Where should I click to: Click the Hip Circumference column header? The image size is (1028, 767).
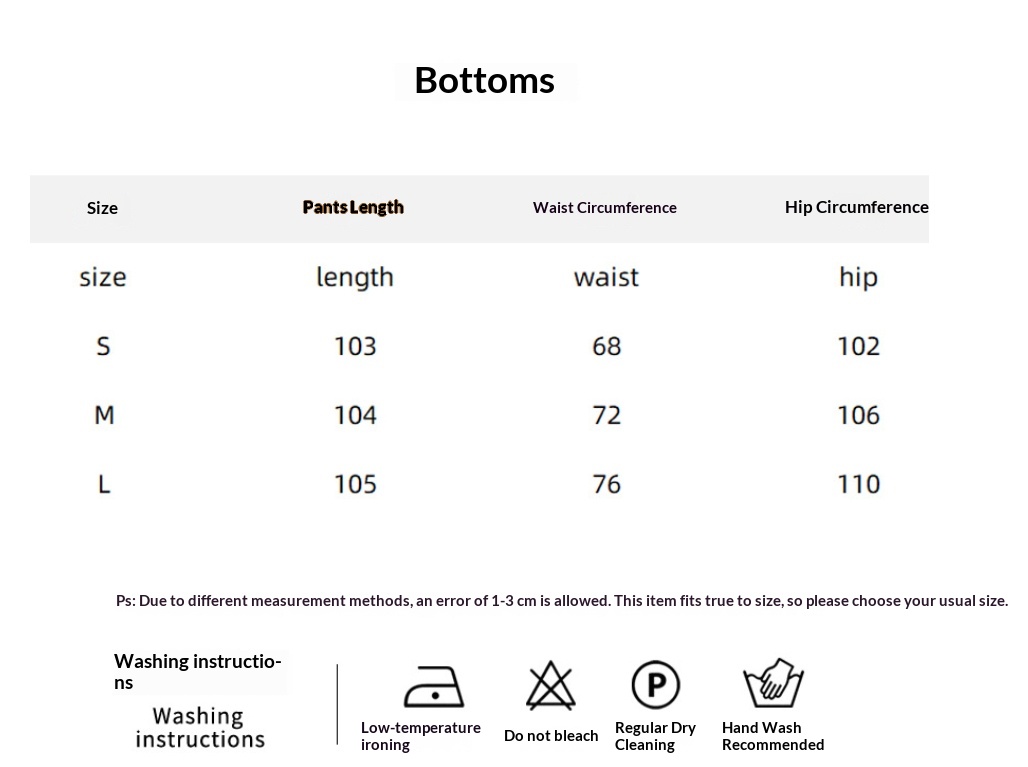(x=856, y=207)
